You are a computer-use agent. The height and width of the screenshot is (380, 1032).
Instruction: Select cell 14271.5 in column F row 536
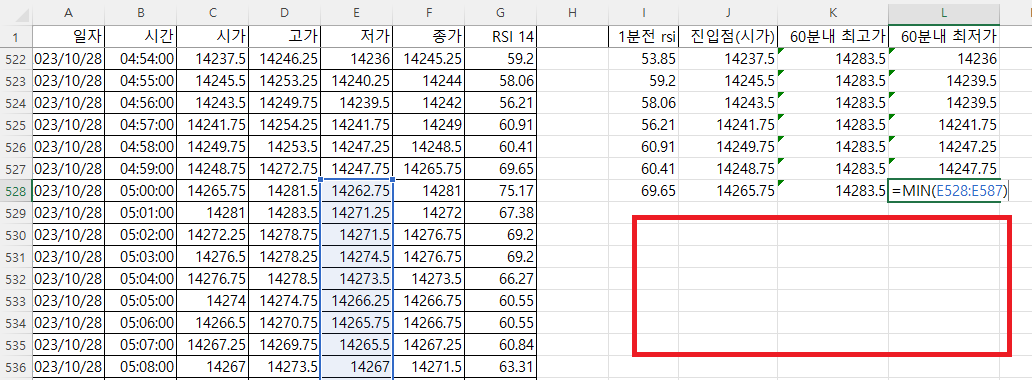point(429,366)
